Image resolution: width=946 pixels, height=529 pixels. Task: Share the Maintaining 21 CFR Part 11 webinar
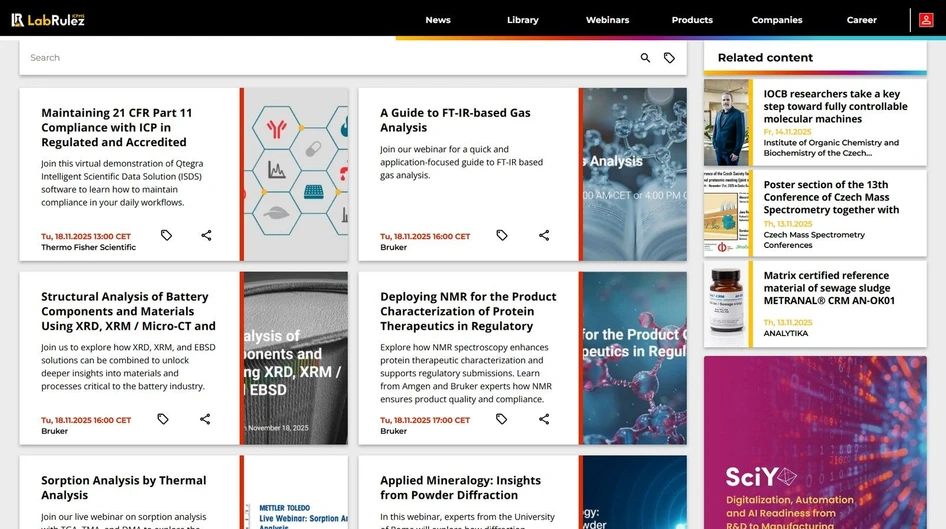(206, 235)
